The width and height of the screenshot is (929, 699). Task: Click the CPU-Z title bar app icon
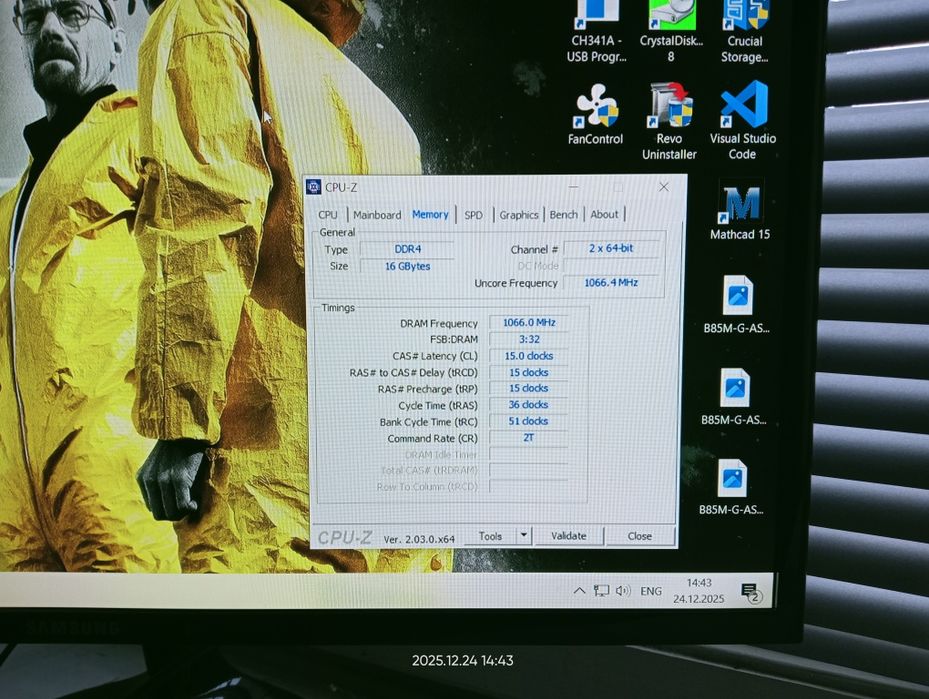coord(313,187)
